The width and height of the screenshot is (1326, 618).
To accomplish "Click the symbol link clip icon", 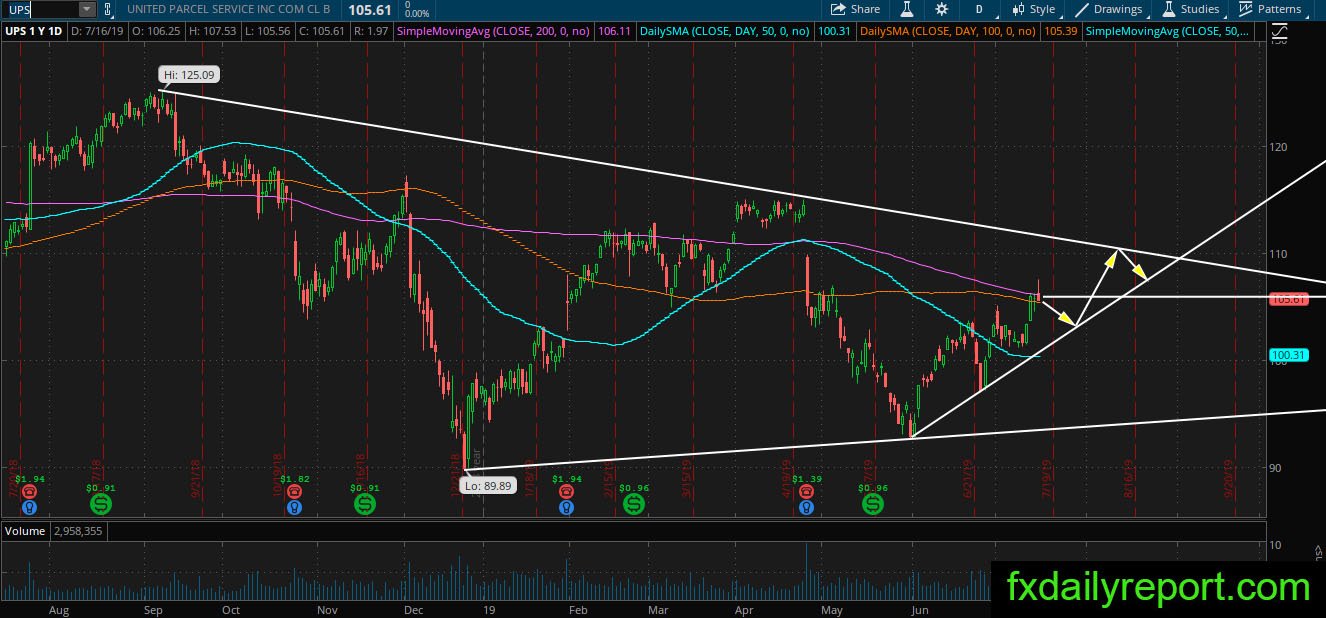I will coord(108,9).
